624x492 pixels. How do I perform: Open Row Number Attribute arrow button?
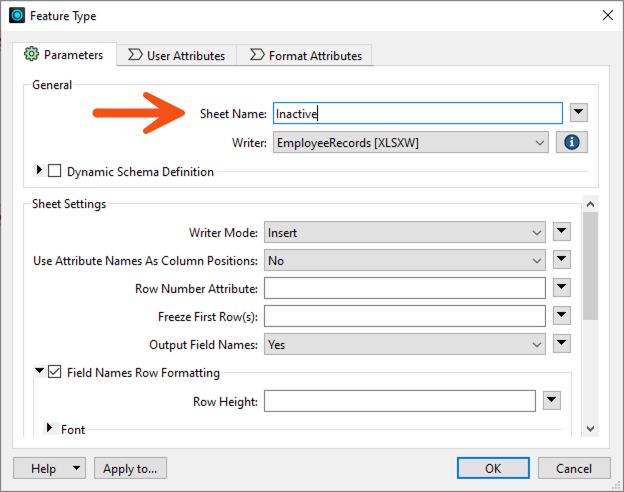(x=561, y=288)
